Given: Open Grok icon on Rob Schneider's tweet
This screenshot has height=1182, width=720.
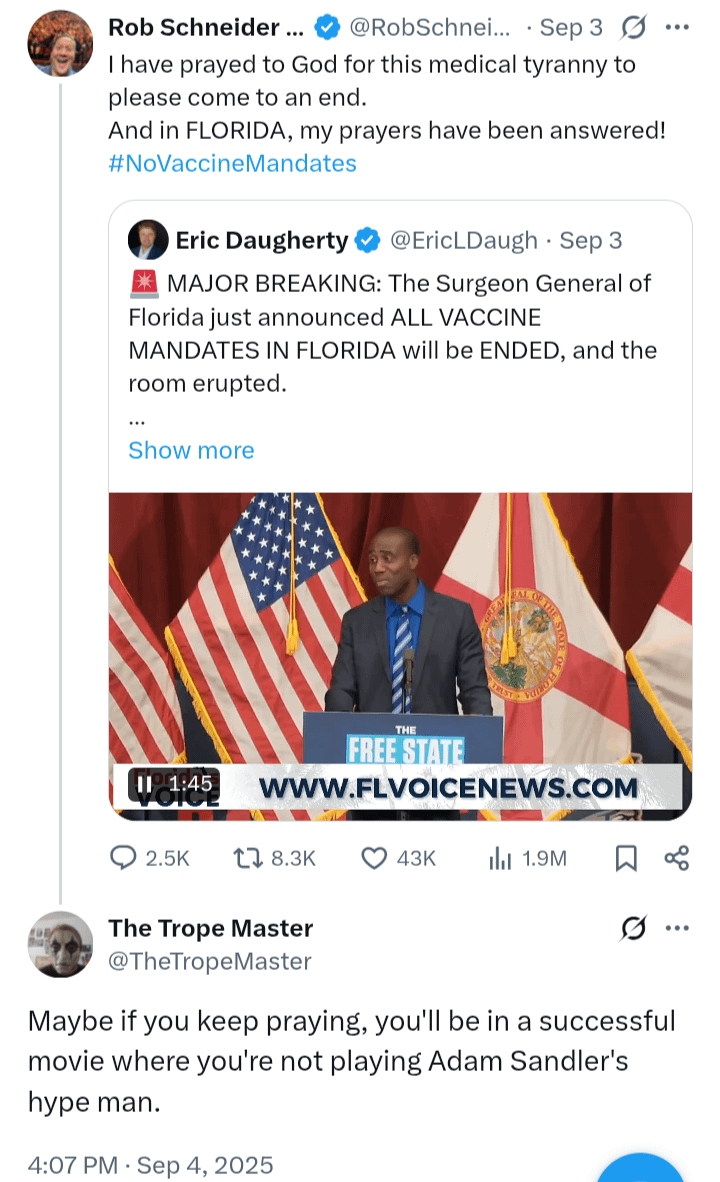Looking at the screenshot, I should click(x=633, y=28).
